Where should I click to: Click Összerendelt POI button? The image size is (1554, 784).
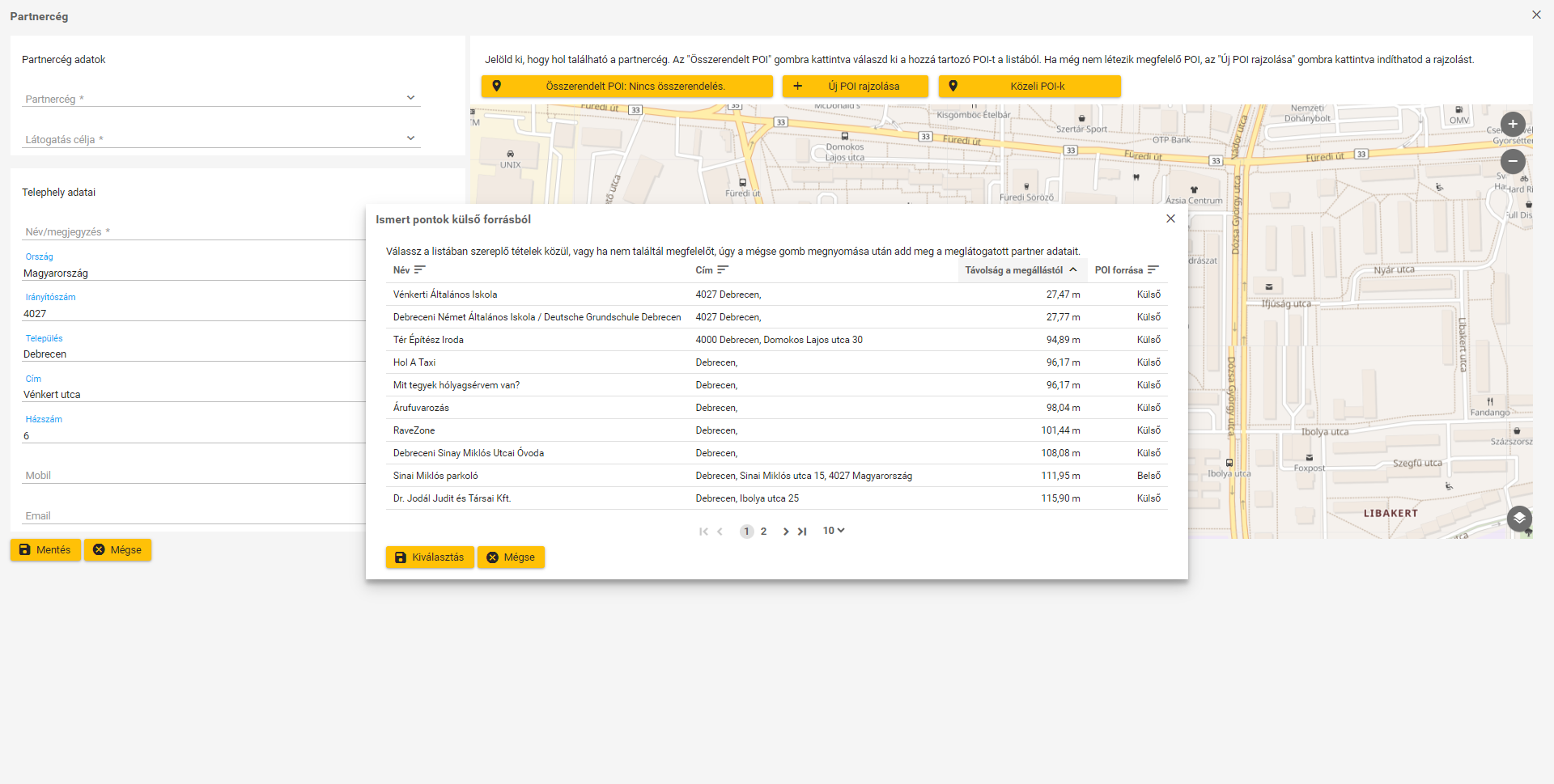tap(626, 87)
